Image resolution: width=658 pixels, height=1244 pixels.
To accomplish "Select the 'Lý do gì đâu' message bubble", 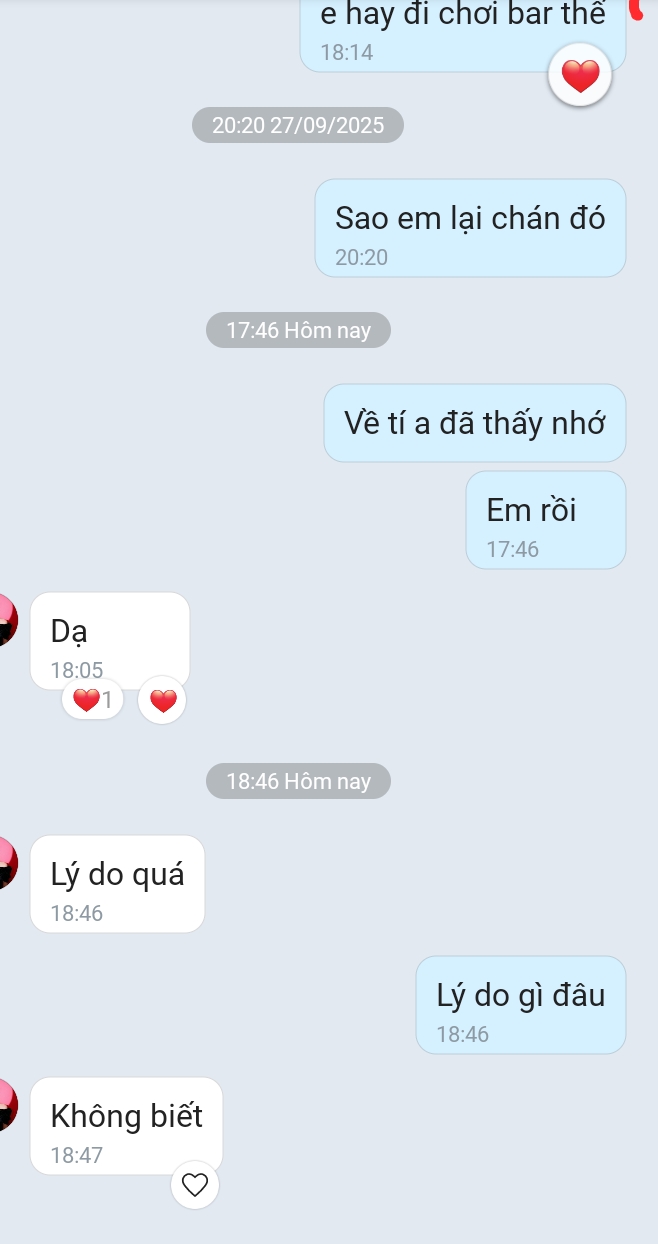I will tap(521, 1005).
